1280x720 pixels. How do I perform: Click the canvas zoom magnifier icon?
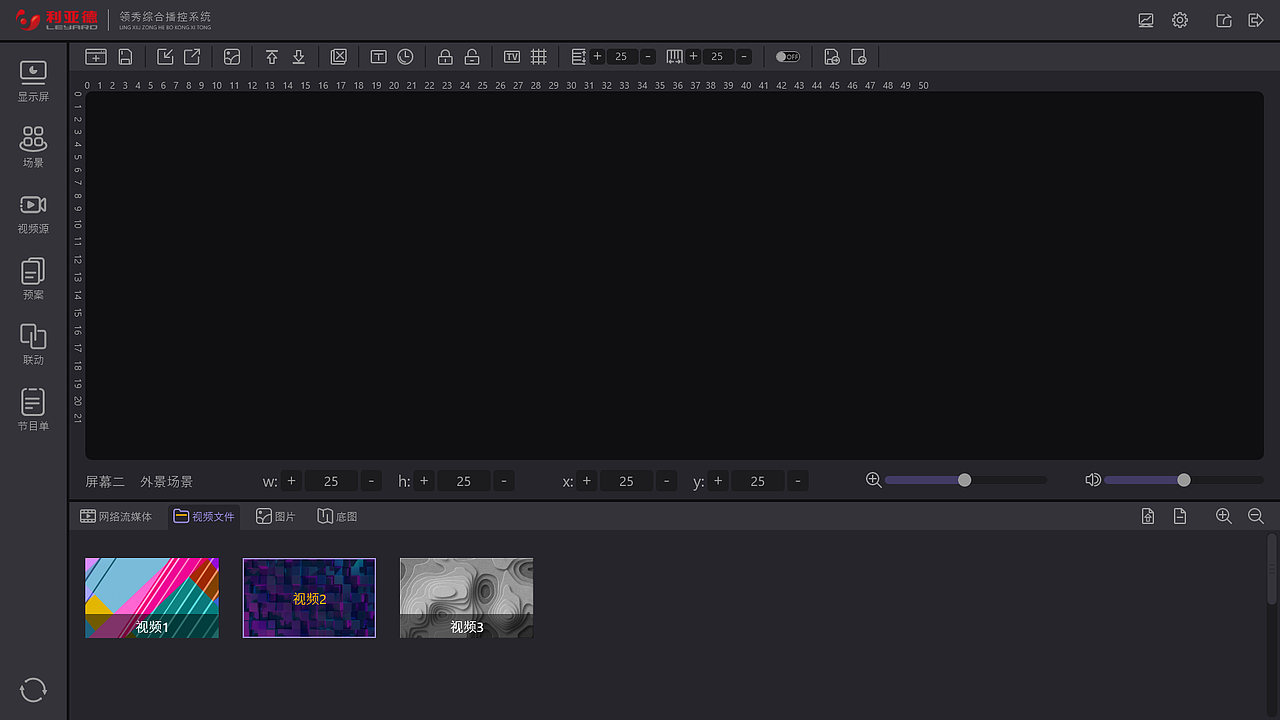click(x=873, y=480)
